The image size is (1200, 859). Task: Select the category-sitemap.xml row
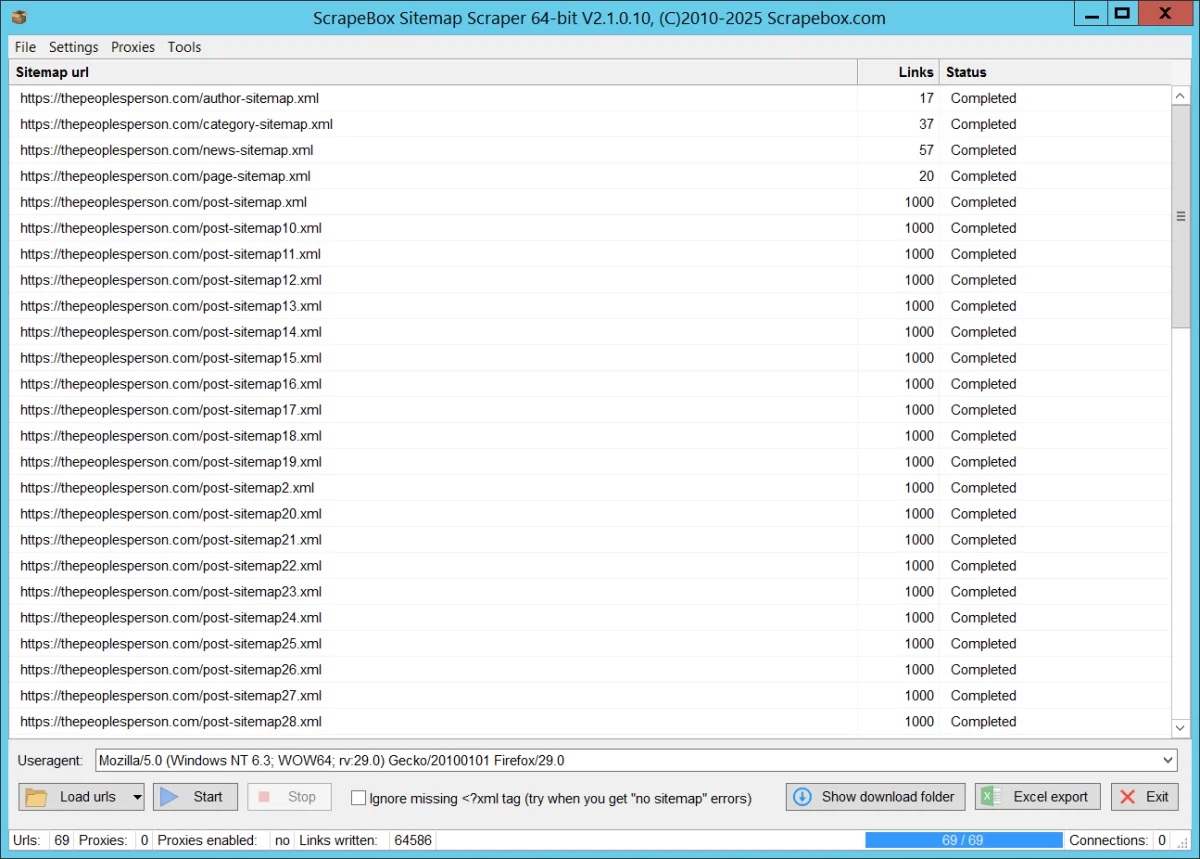click(590, 124)
